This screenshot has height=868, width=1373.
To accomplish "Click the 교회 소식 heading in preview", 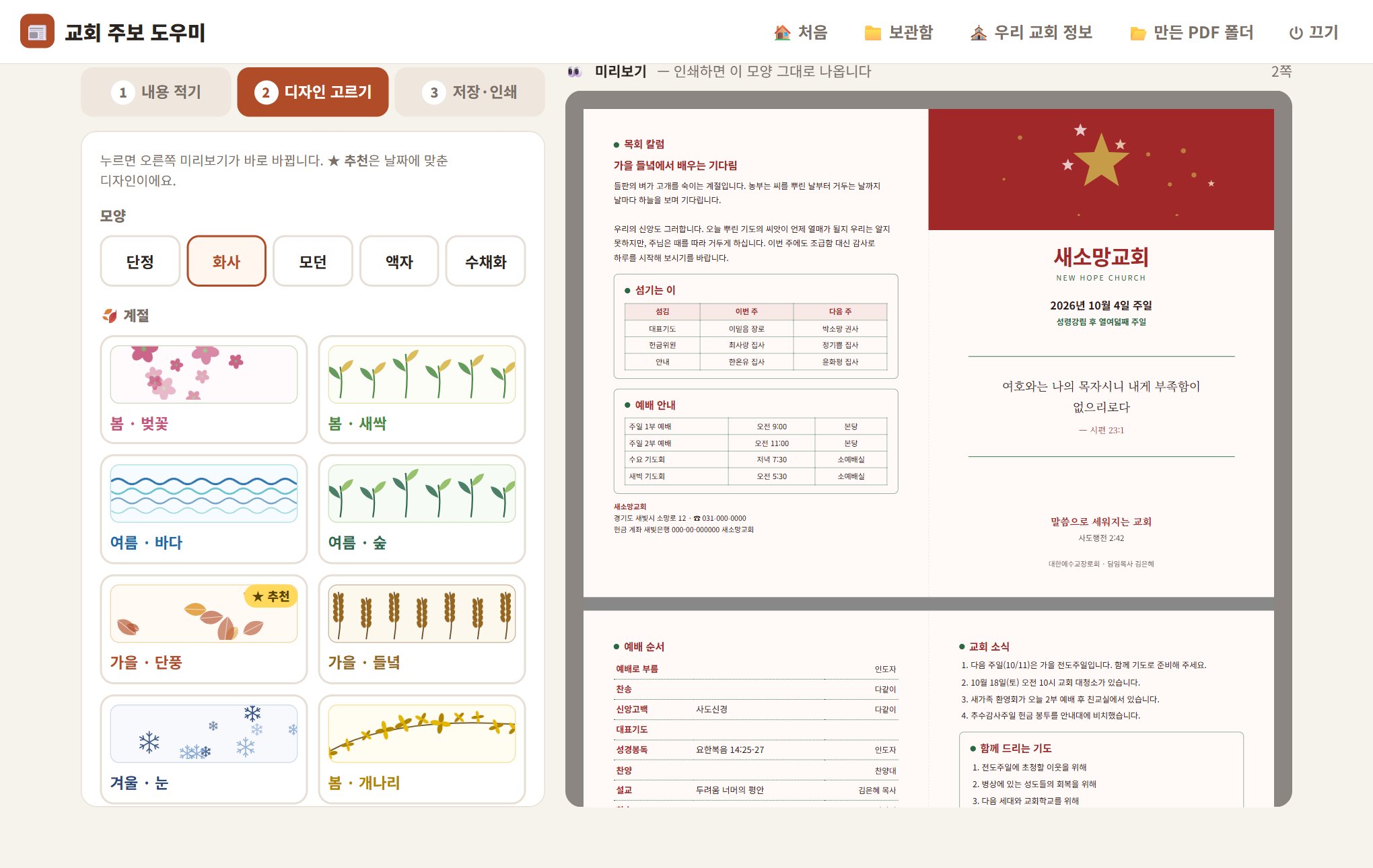I will tap(989, 647).
